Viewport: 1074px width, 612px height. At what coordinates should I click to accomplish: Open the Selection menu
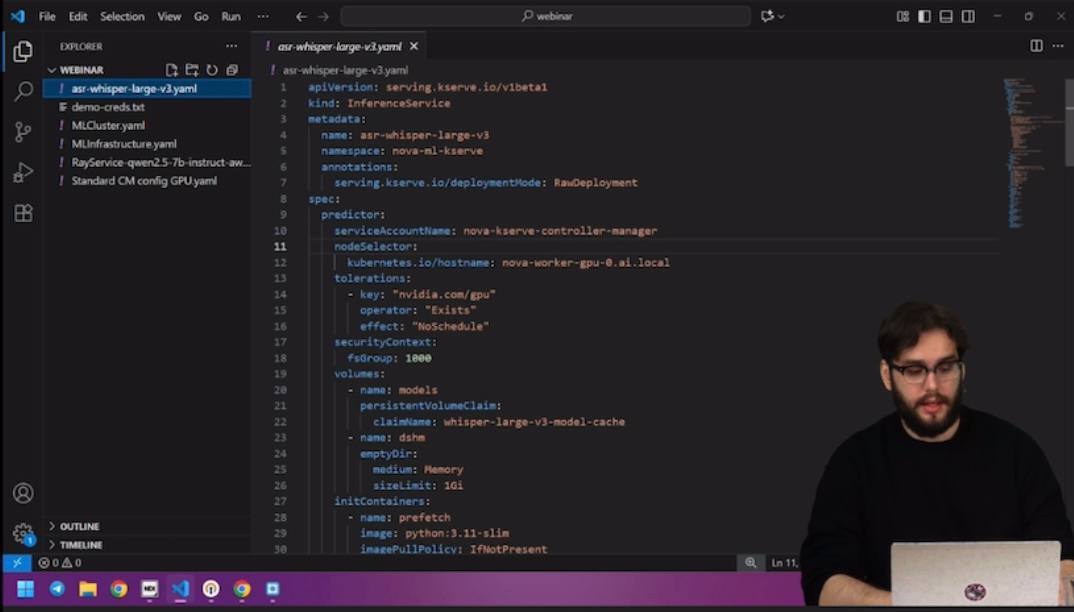pos(122,16)
